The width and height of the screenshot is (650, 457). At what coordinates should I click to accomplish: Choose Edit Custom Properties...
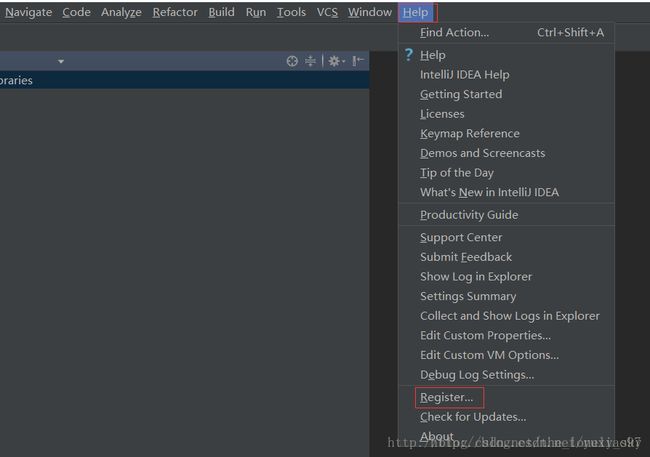506,335
